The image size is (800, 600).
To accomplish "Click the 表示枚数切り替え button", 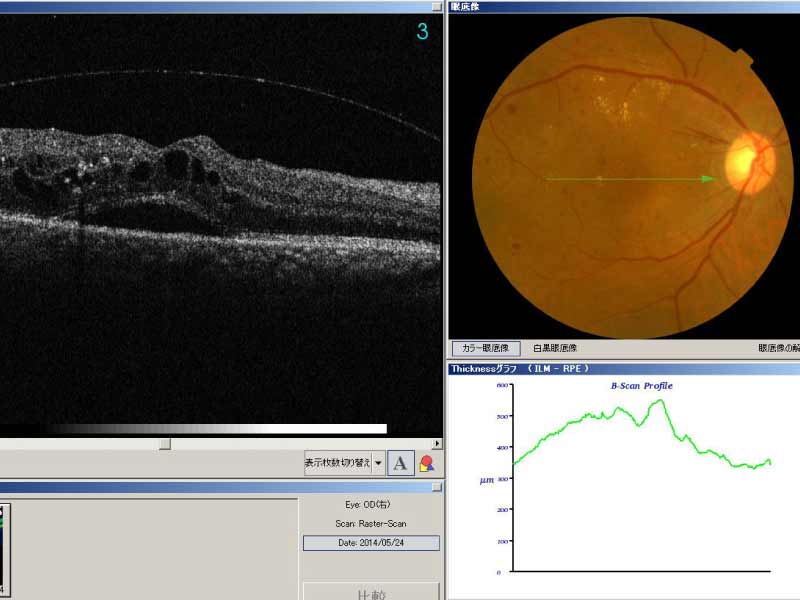I will [x=338, y=463].
